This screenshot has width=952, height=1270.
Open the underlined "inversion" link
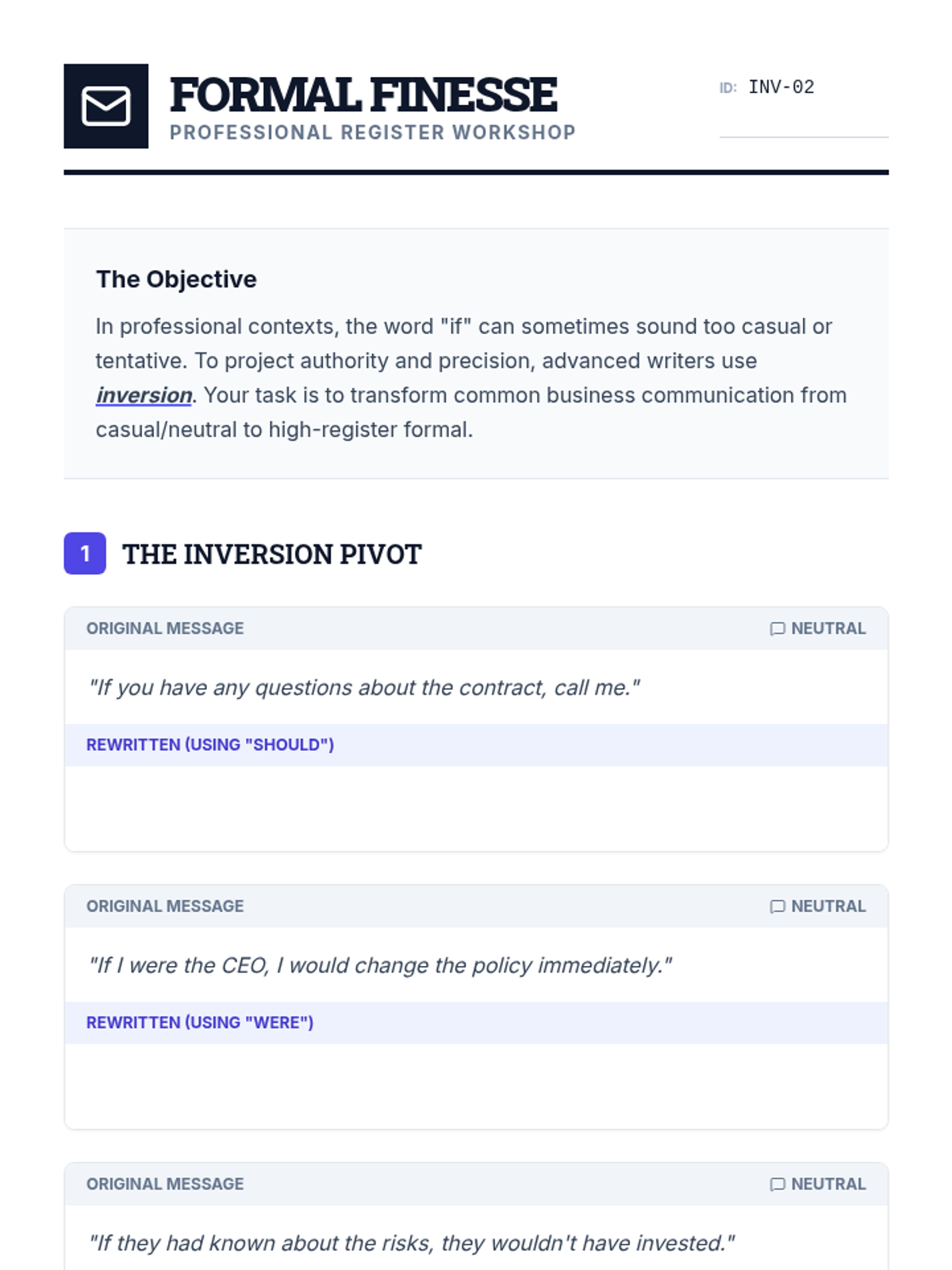[x=144, y=395]
